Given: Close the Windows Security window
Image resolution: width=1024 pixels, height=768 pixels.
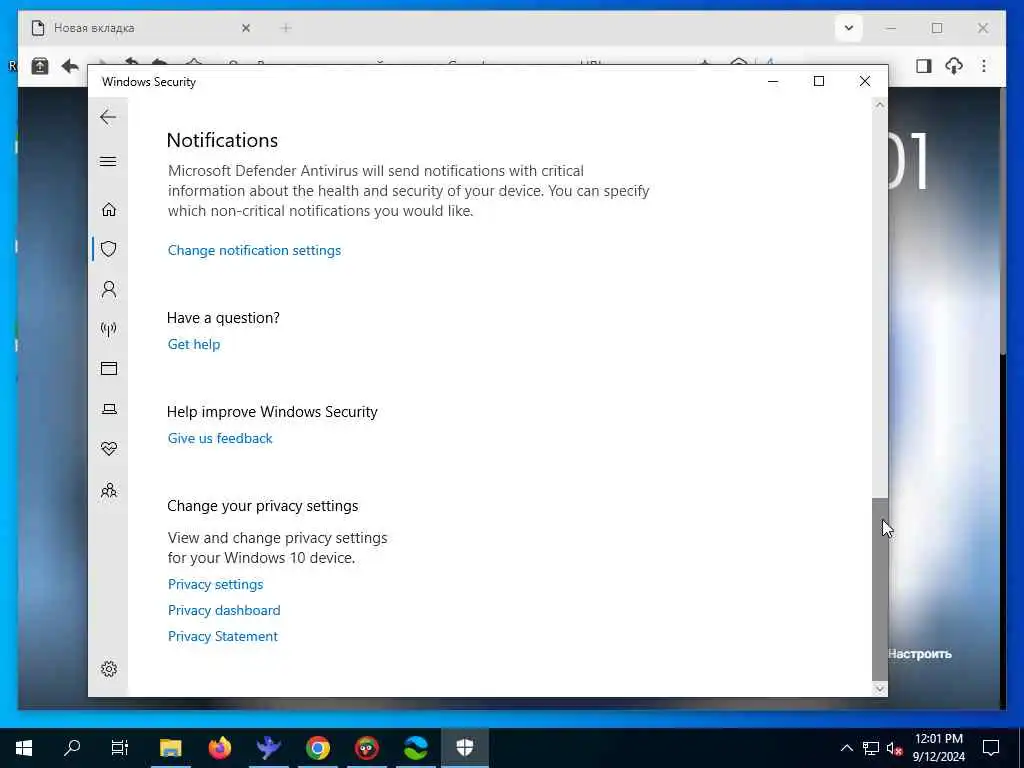Looking at the screenshot, I should pyautogui.click(x=865, y=82).
